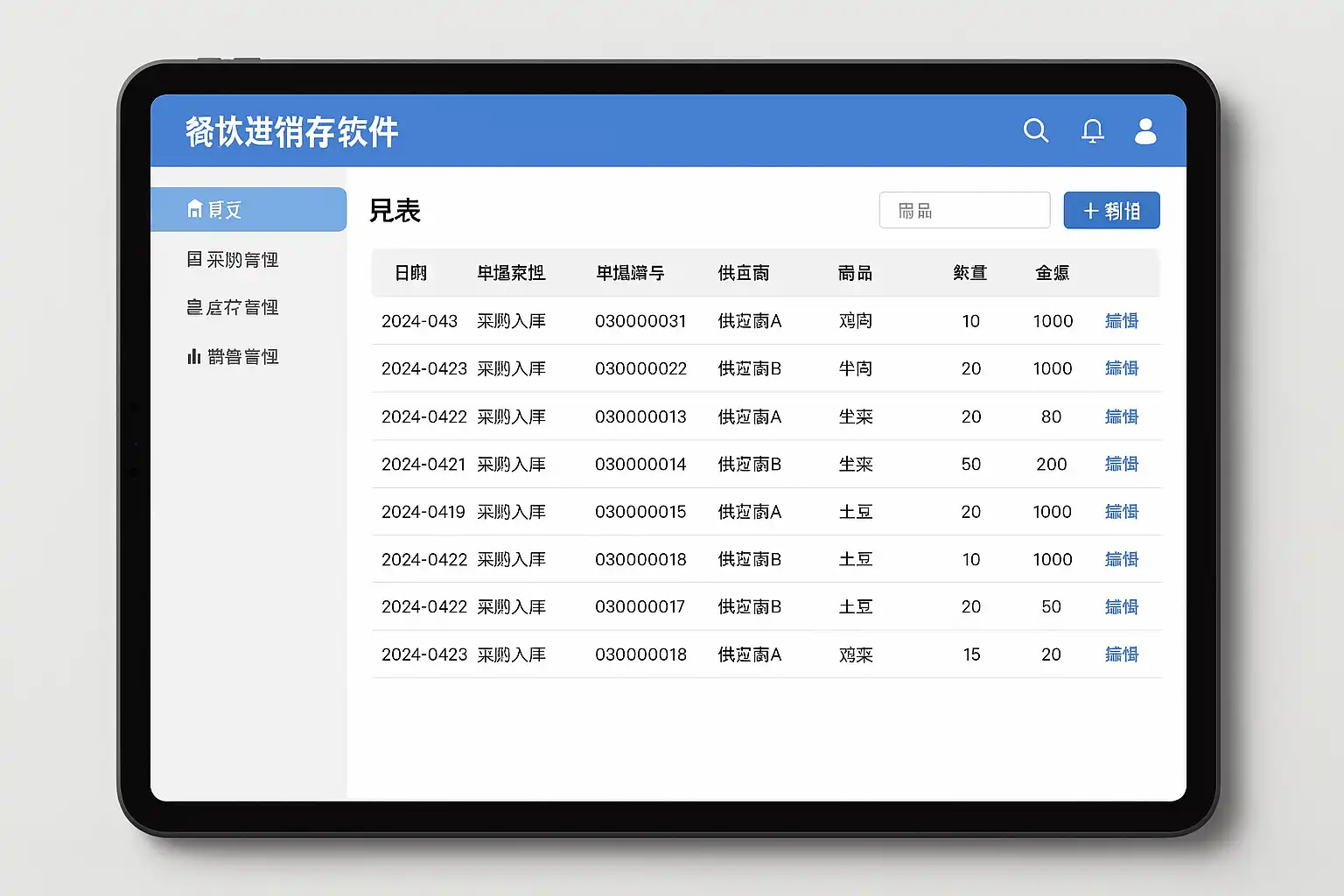1344x896 pixels.
Task: Click the inventory management sidebar icon
Action: 194,307
